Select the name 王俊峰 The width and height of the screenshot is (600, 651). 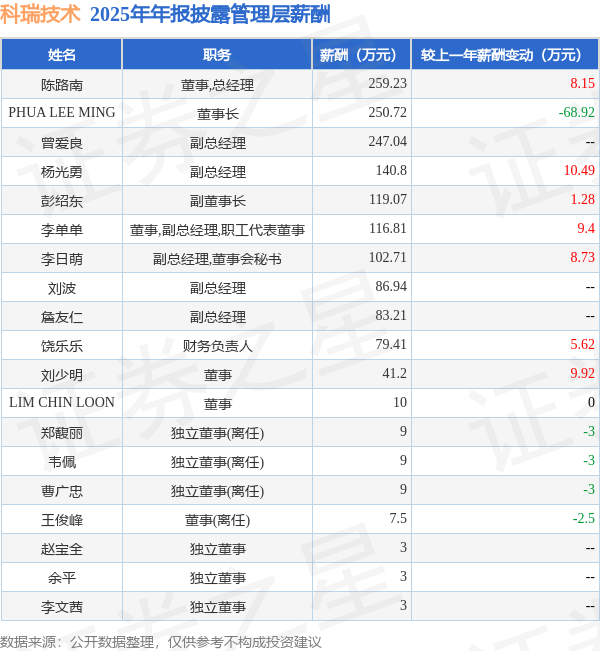click(x=62, y=520)
